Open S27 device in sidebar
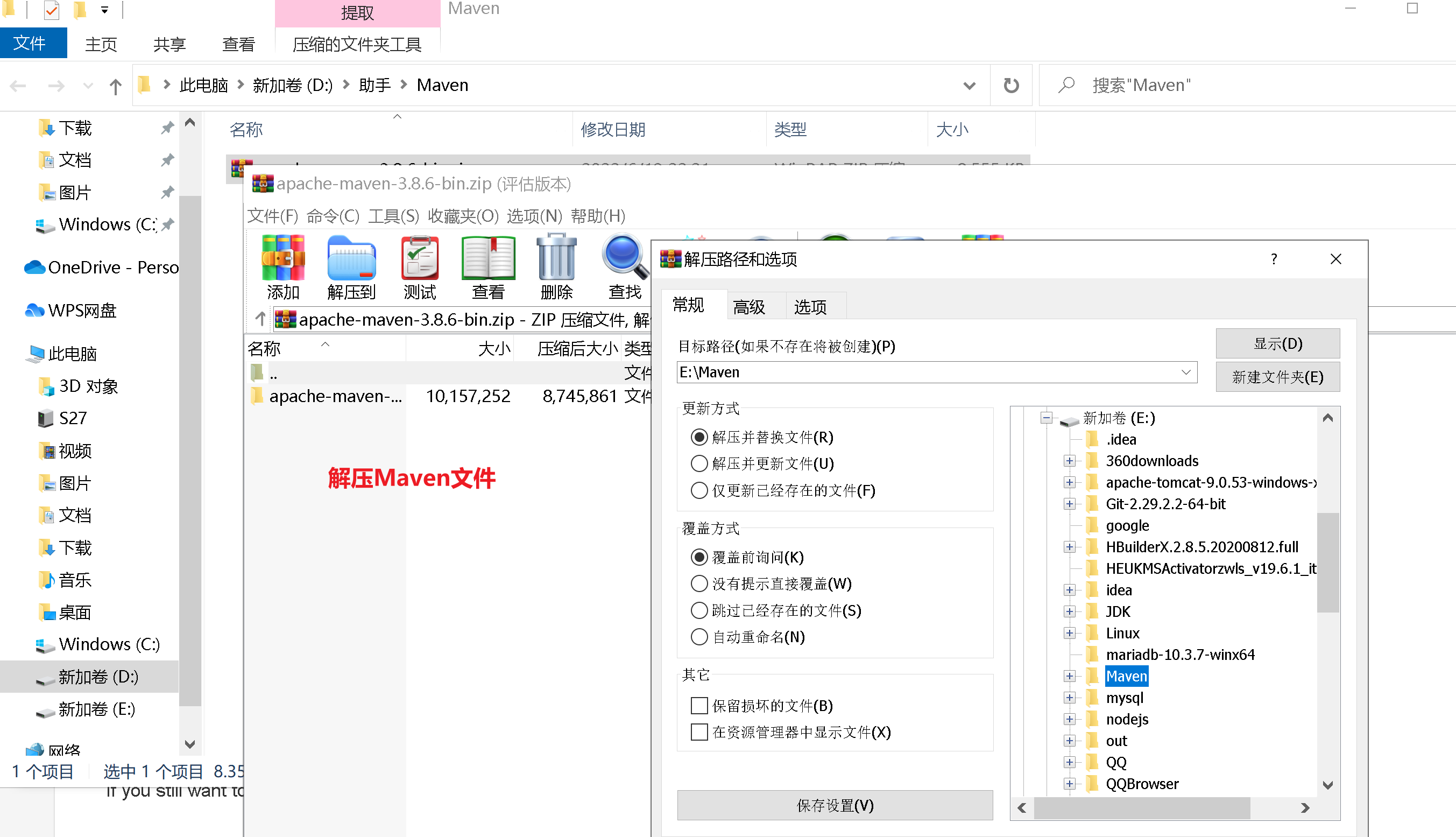Viewport: 1456px width, 837px height. [62, 418]
